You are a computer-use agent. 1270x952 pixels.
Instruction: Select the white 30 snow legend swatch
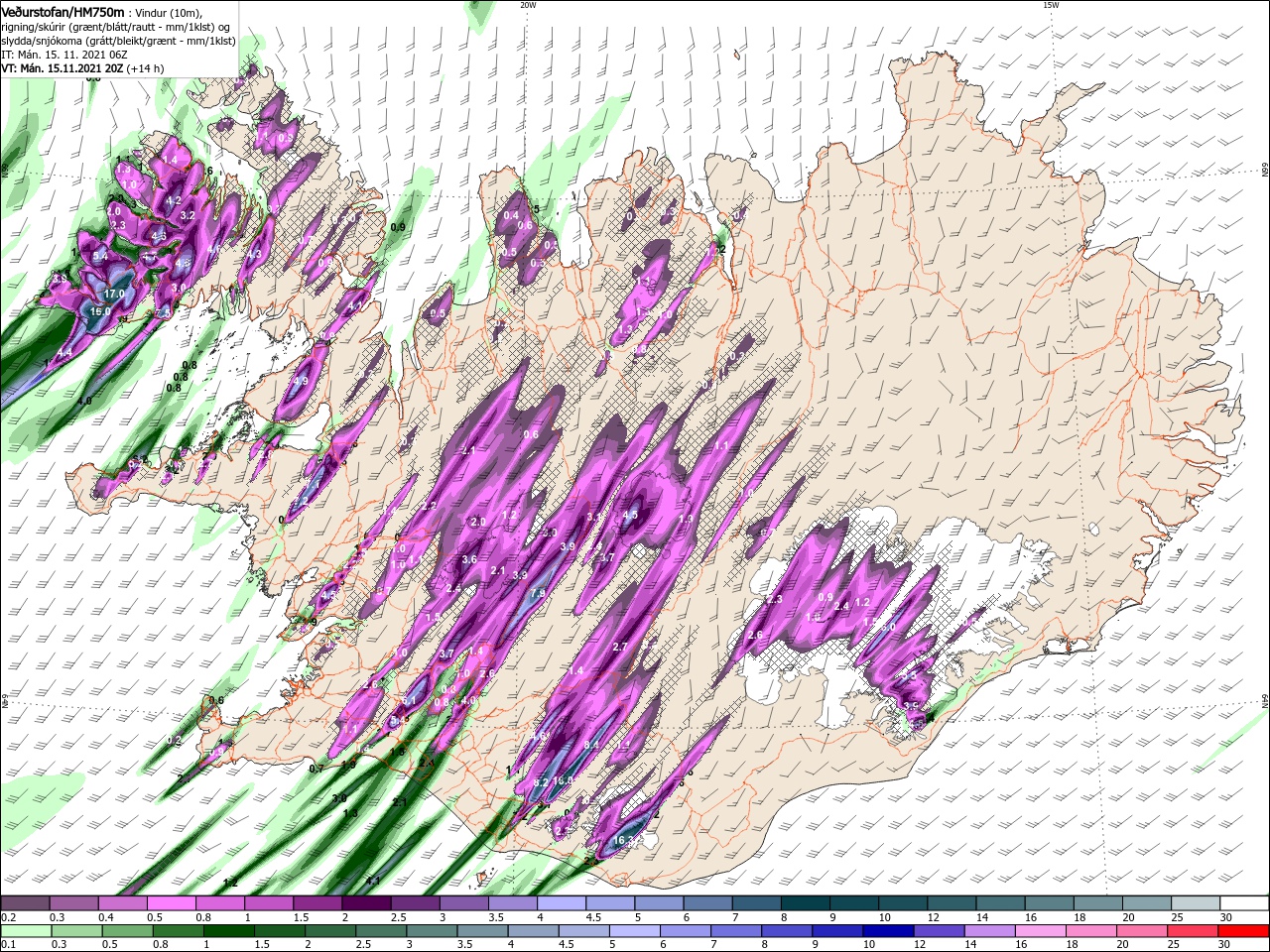[x=1244, y=903]
